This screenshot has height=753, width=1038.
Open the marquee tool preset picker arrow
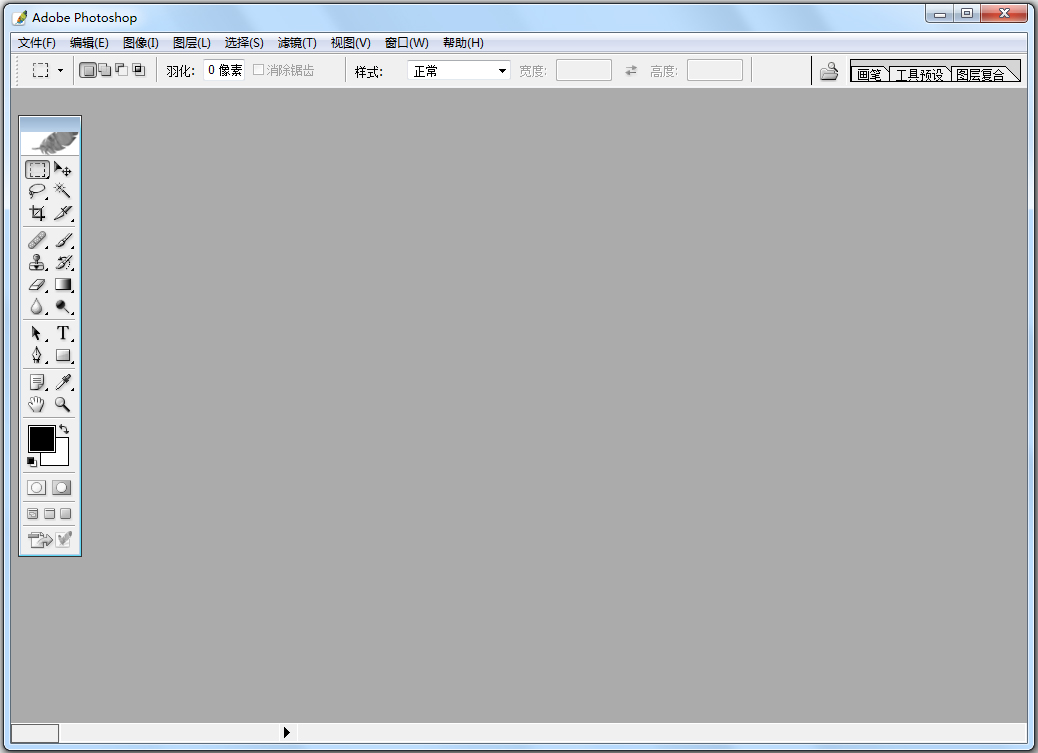coord(60,71)
